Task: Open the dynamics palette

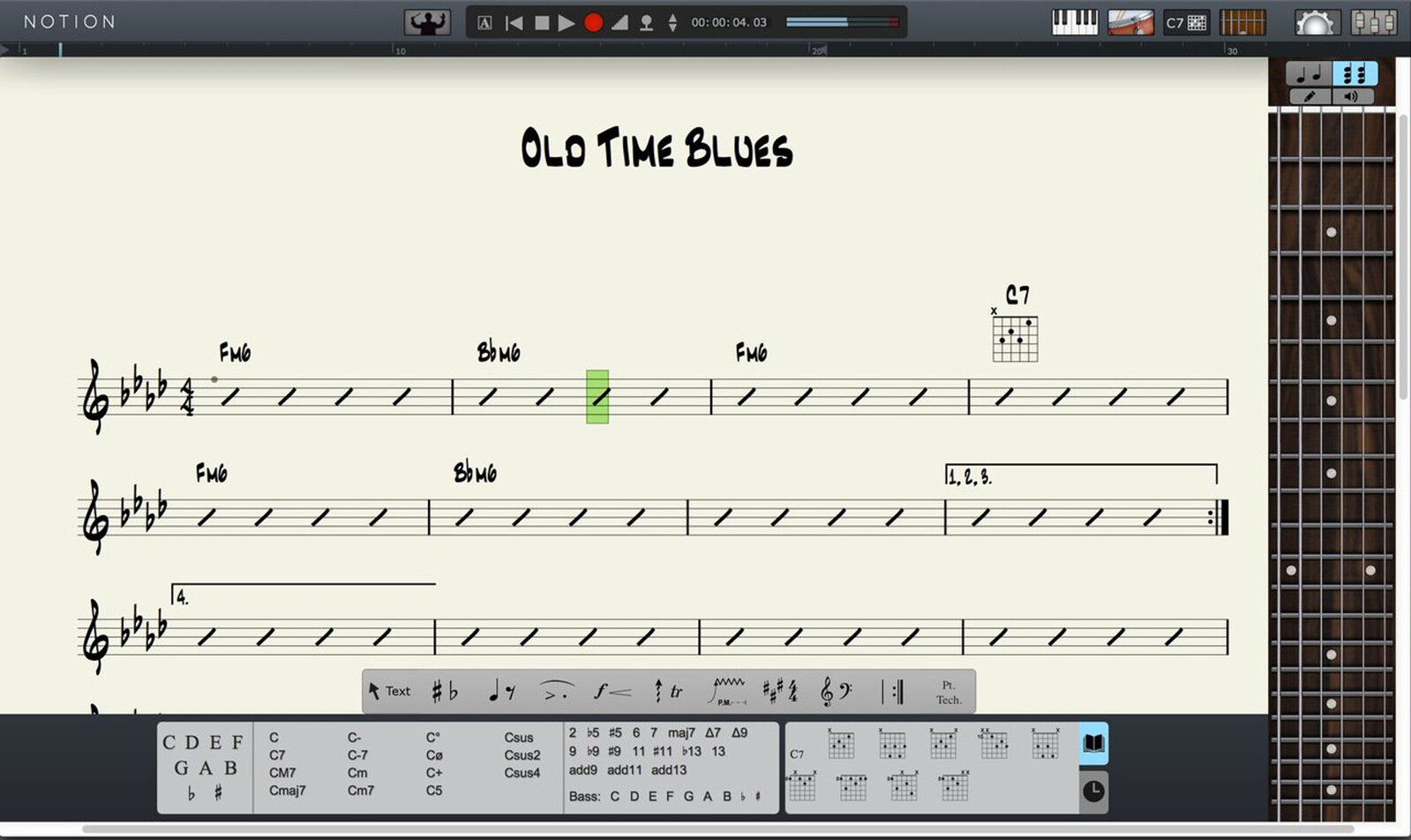Action: tap(612, 692)
